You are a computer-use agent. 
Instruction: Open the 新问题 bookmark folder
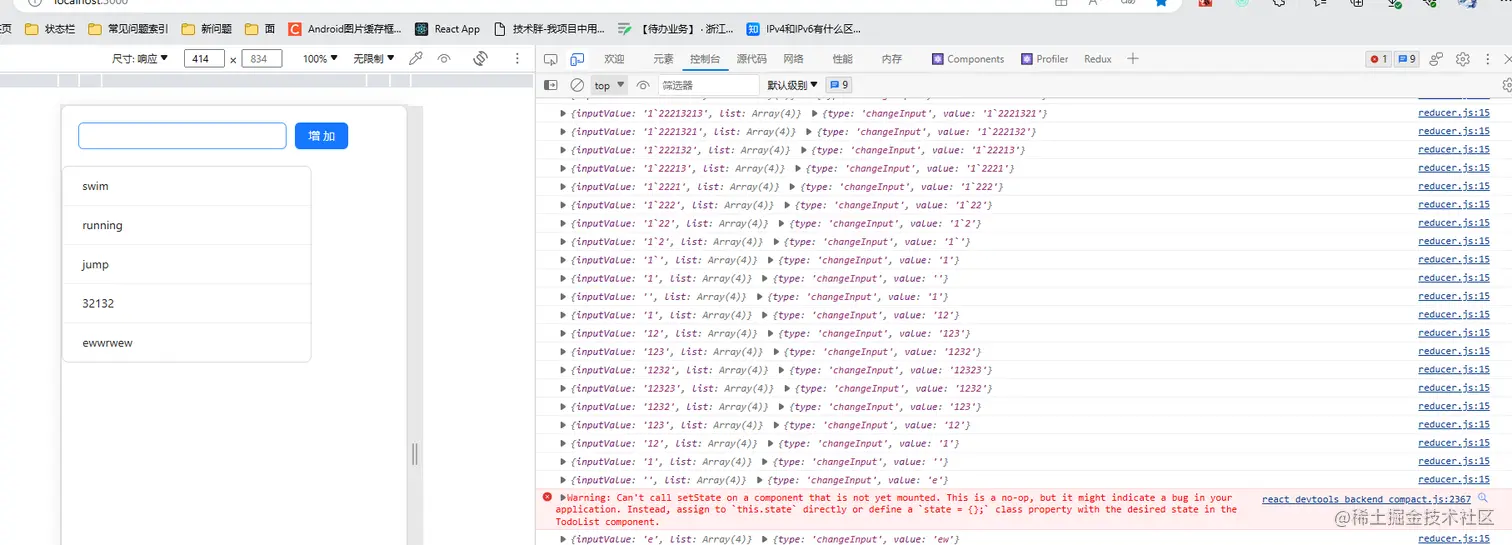click(207, 29)
